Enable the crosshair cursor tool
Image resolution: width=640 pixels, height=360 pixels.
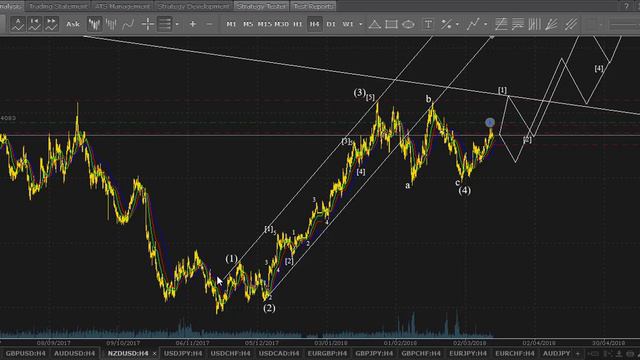pos(147,24)
